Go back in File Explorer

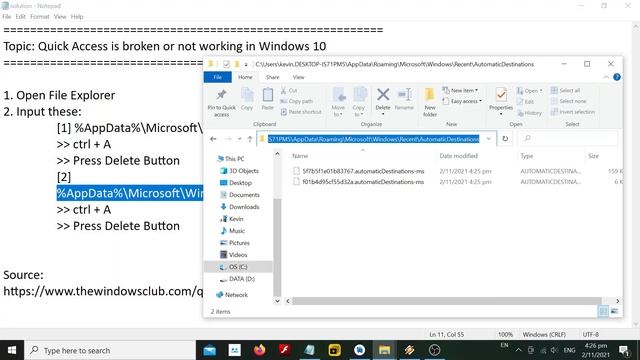213,139
